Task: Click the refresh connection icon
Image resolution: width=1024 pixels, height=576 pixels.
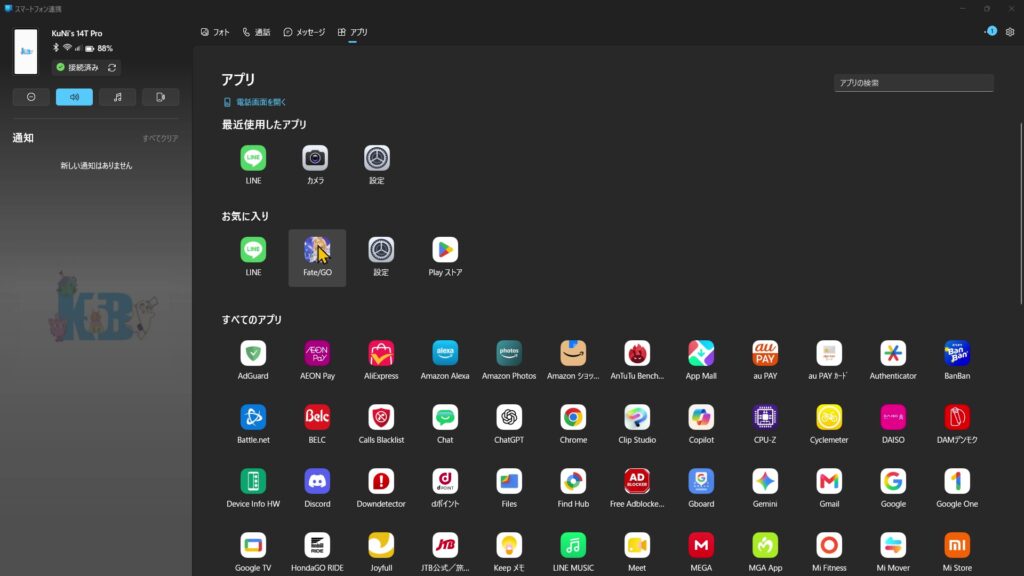Action: pos(112,67)
